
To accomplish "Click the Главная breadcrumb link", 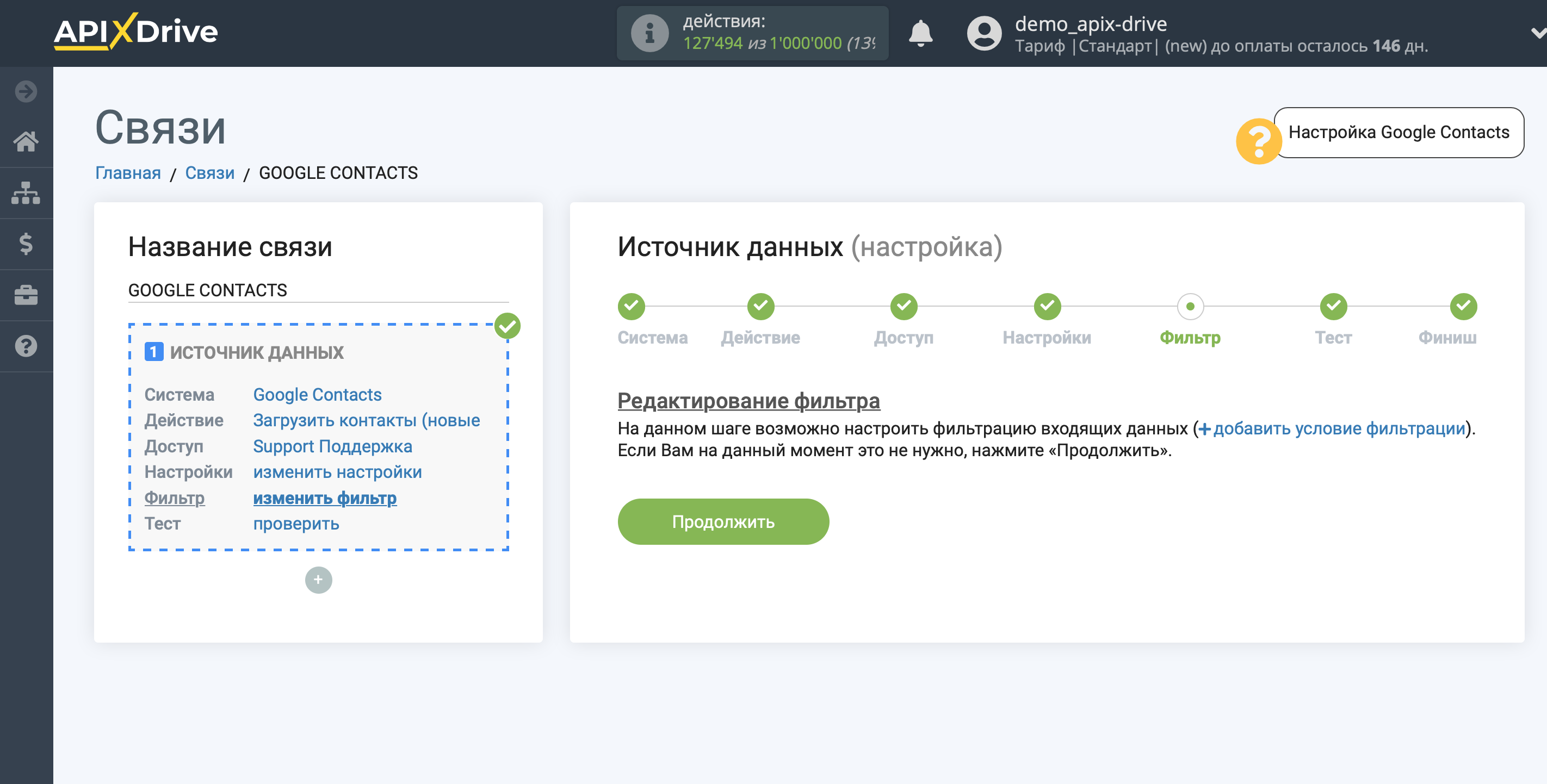I will coord(128,173).
